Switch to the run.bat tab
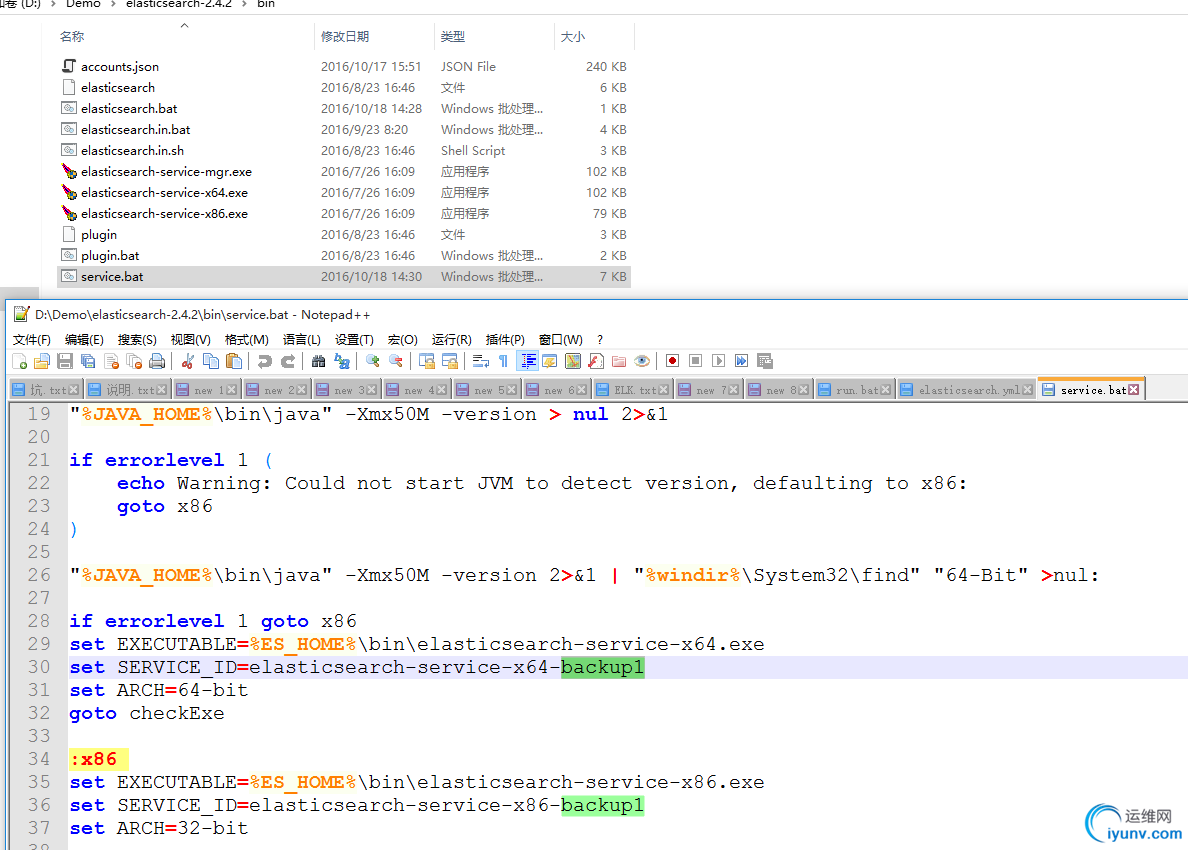 point(855,390)
